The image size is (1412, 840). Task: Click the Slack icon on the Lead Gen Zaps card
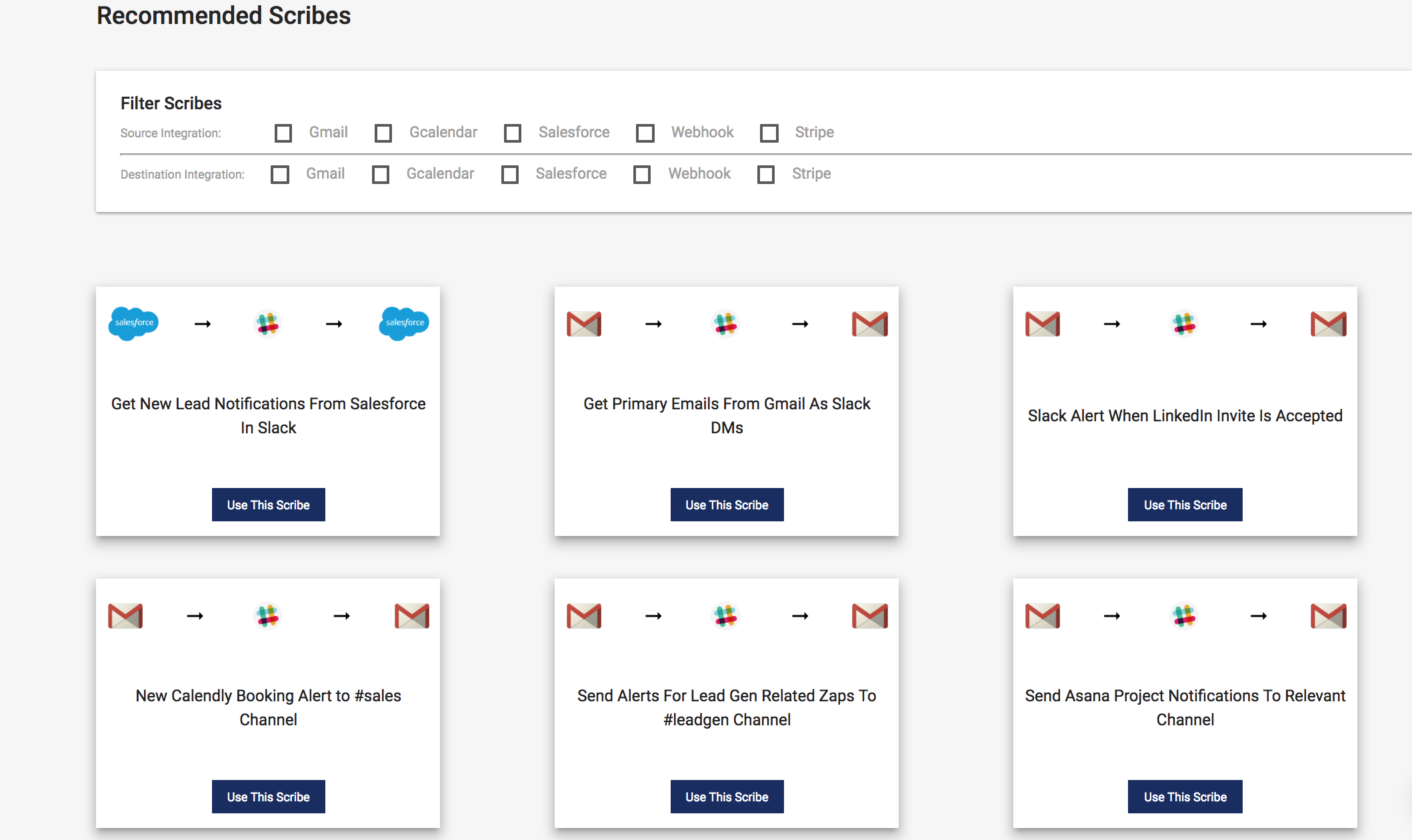coord(726,616)
